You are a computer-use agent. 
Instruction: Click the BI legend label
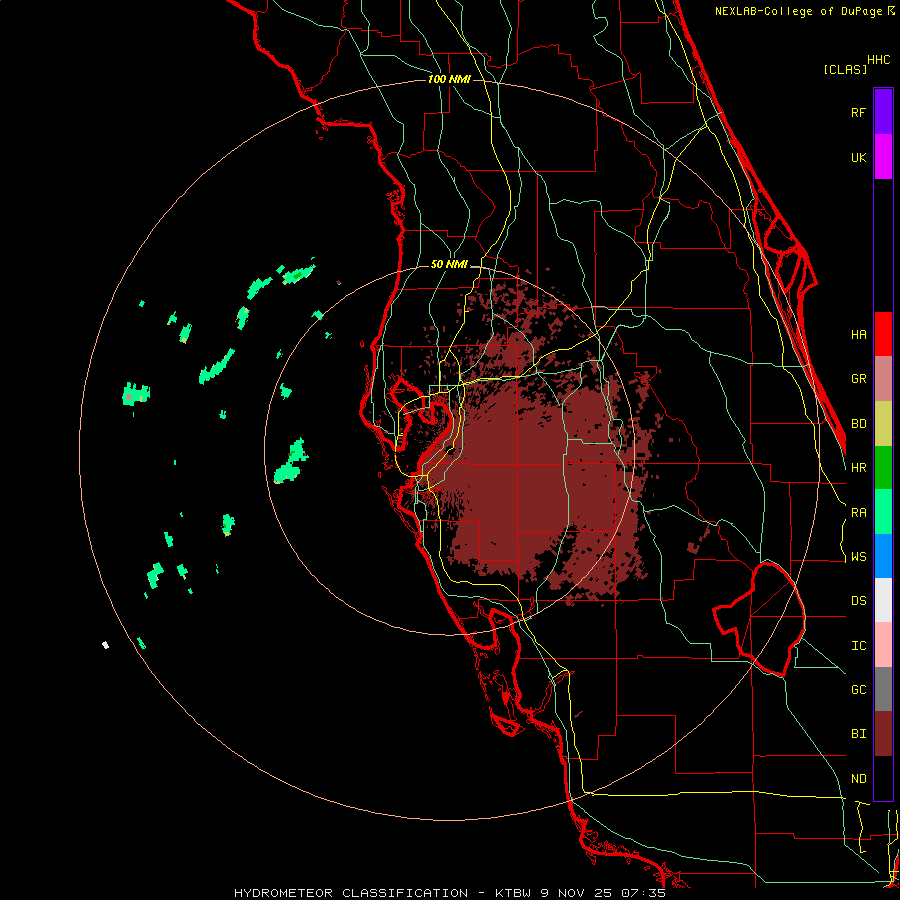point(858,734)
